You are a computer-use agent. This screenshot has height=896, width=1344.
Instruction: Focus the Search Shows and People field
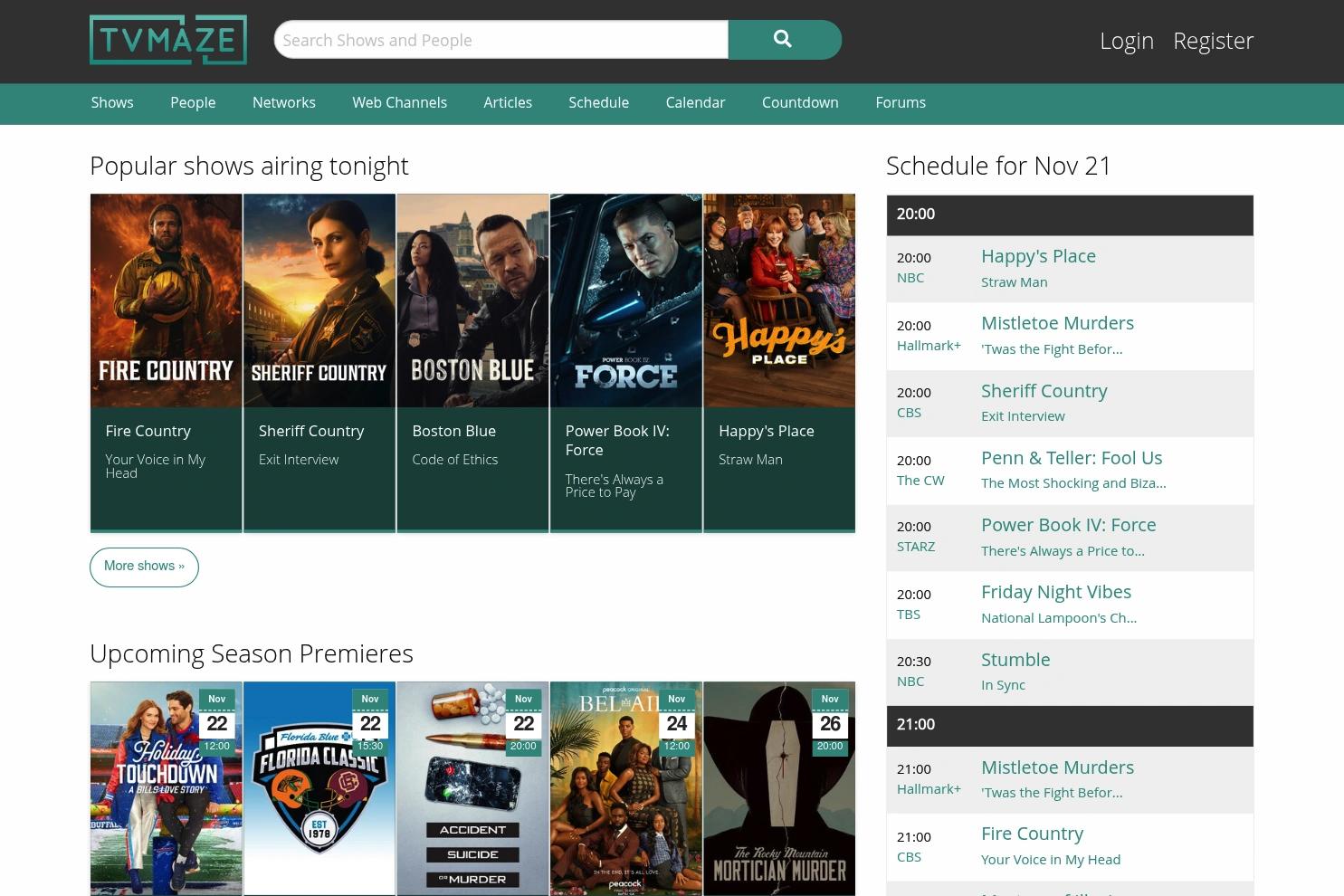501,40
